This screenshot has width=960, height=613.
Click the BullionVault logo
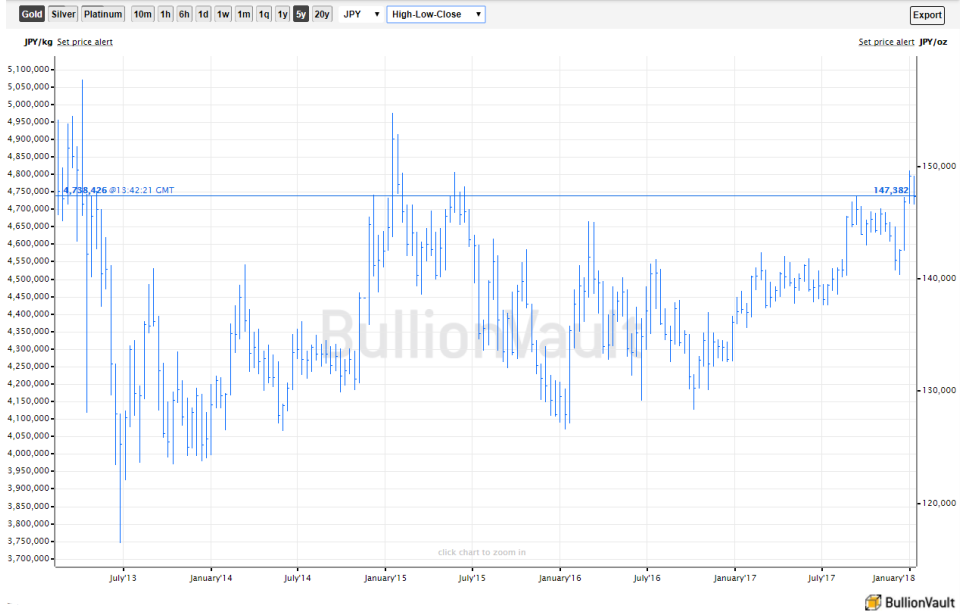click(x=910, y=602)
